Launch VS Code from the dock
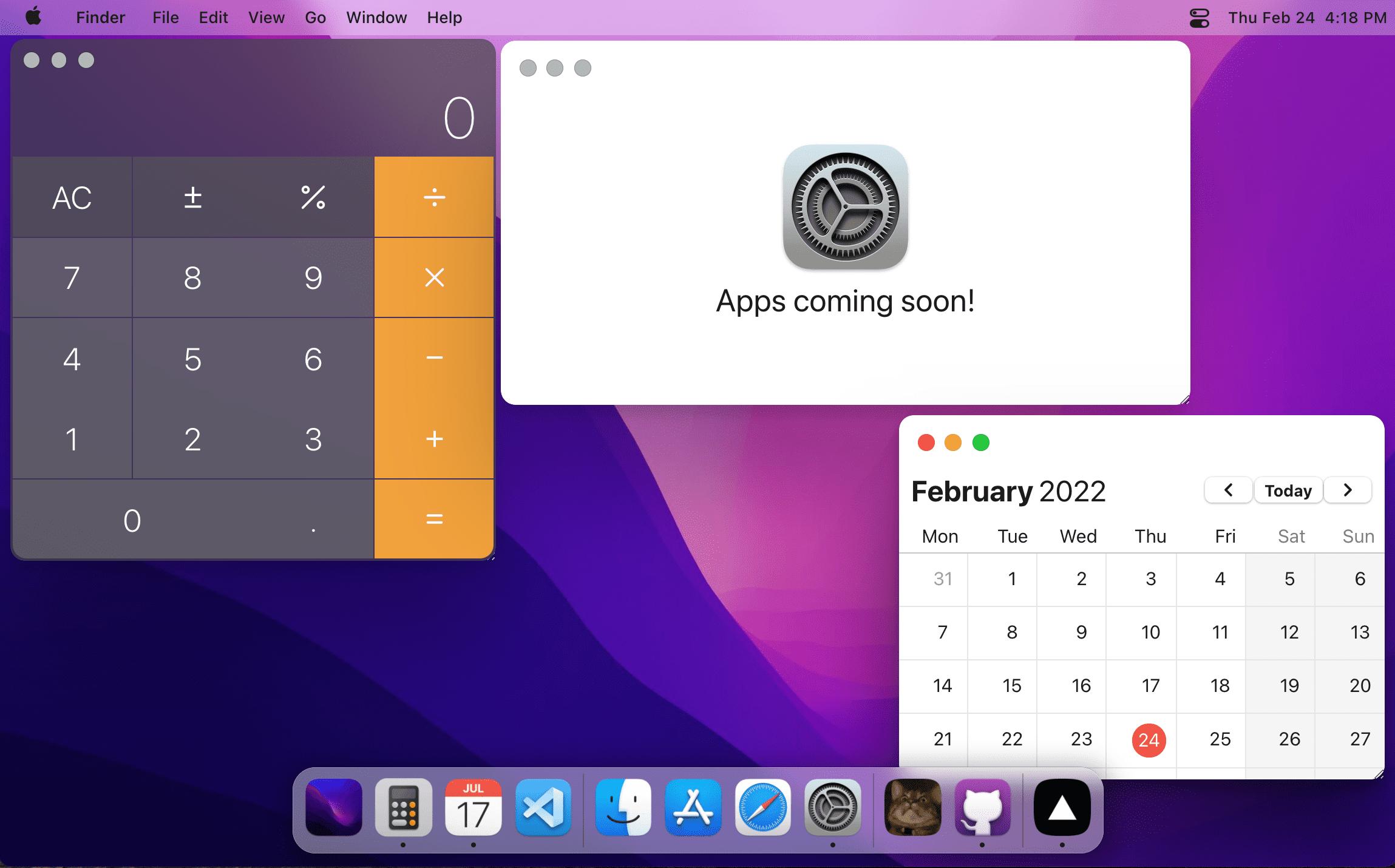This screenshot has height=868, width=1395. point(543,807)
